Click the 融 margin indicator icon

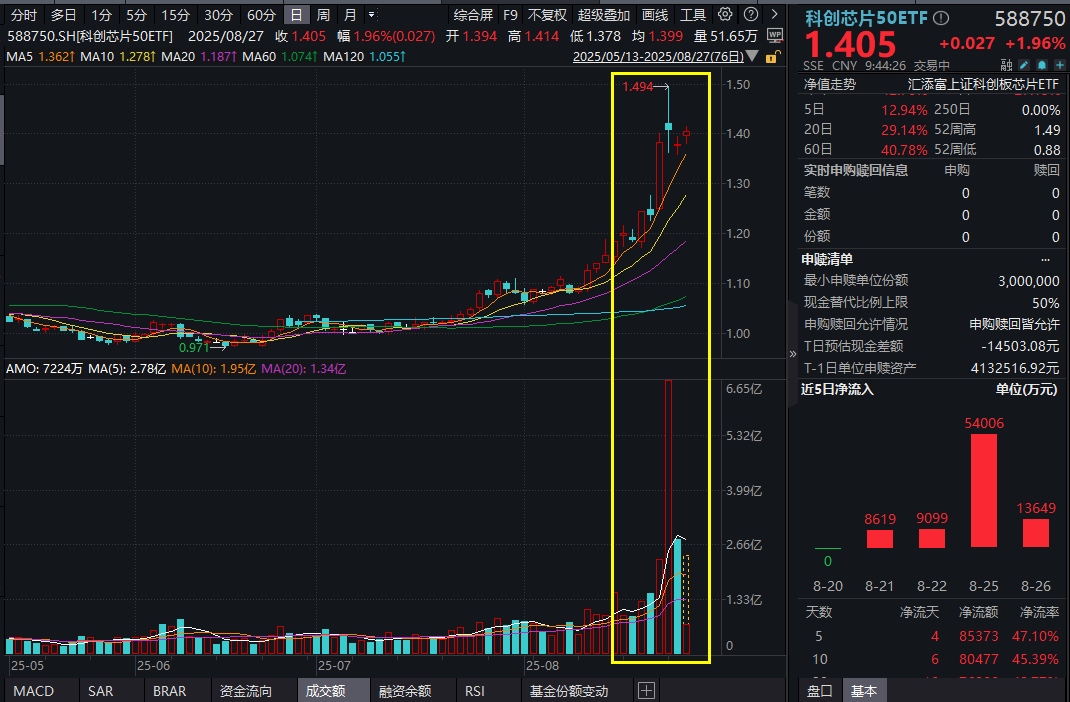click(x=1006, y=63)
